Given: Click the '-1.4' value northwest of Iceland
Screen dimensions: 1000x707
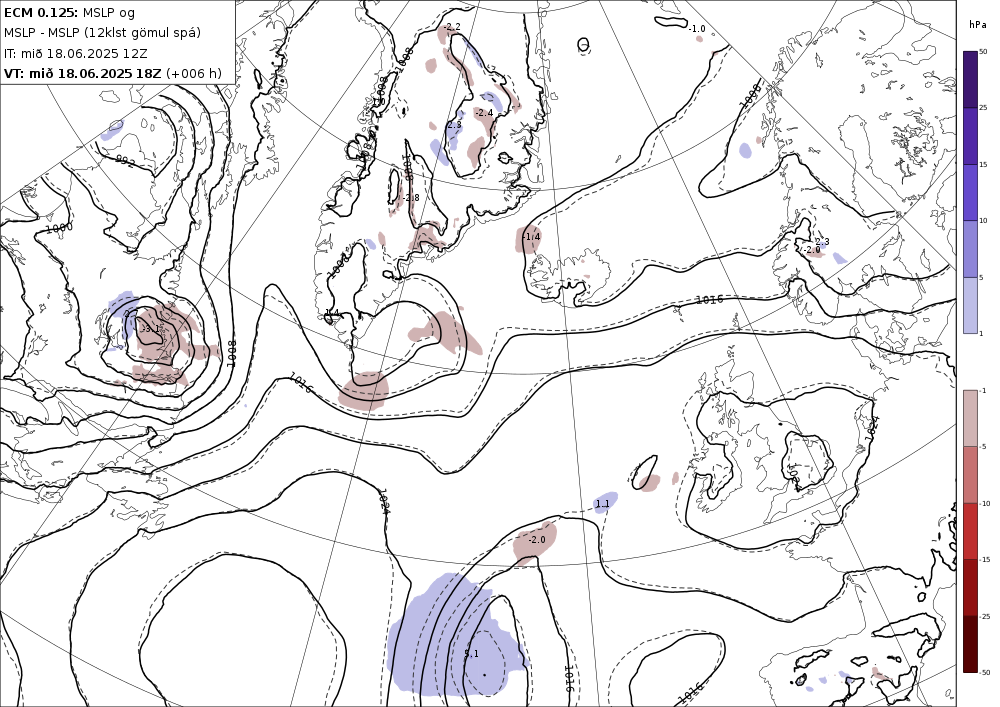Looking at the screenshot, I should click(531, 237).
